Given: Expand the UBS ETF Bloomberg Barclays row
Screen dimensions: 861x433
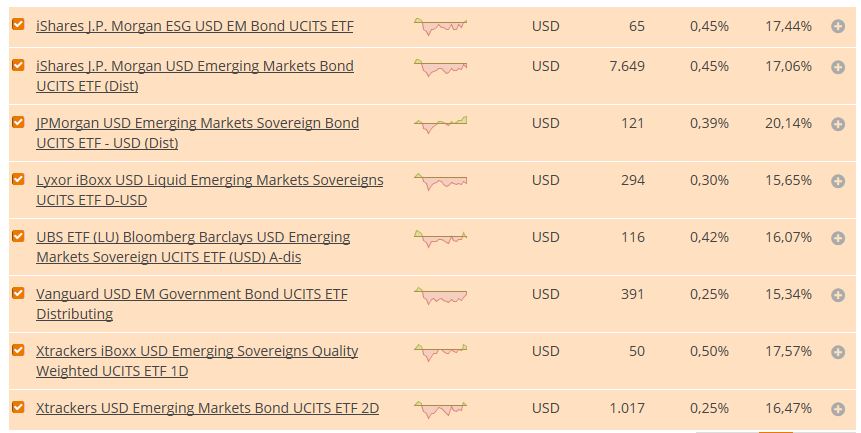Looking at the screenshot, I should (838, 238).
